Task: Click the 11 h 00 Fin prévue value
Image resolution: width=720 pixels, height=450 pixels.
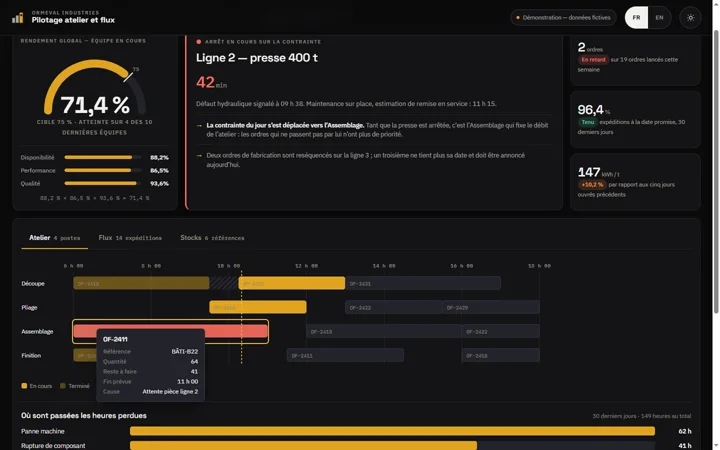Action: coord(188,382)
